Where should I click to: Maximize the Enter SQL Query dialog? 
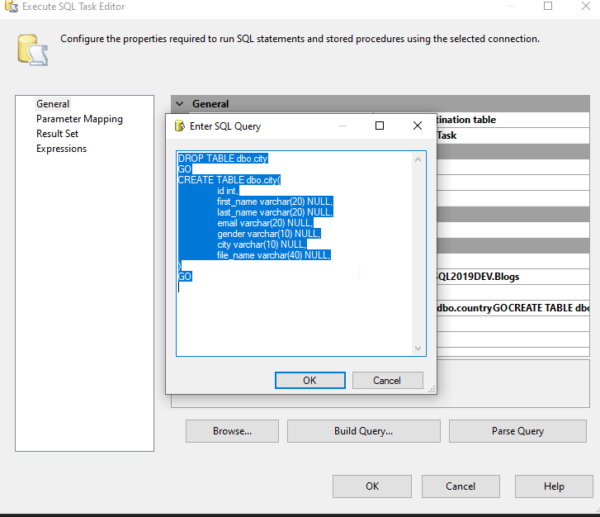pyautogui.click(x=380, y=126)
